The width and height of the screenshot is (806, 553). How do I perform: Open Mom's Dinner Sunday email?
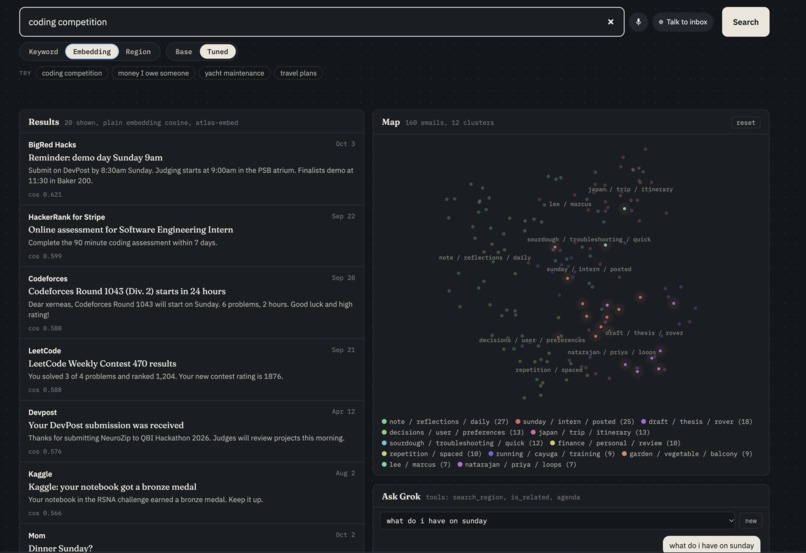(x=191, y=539)
